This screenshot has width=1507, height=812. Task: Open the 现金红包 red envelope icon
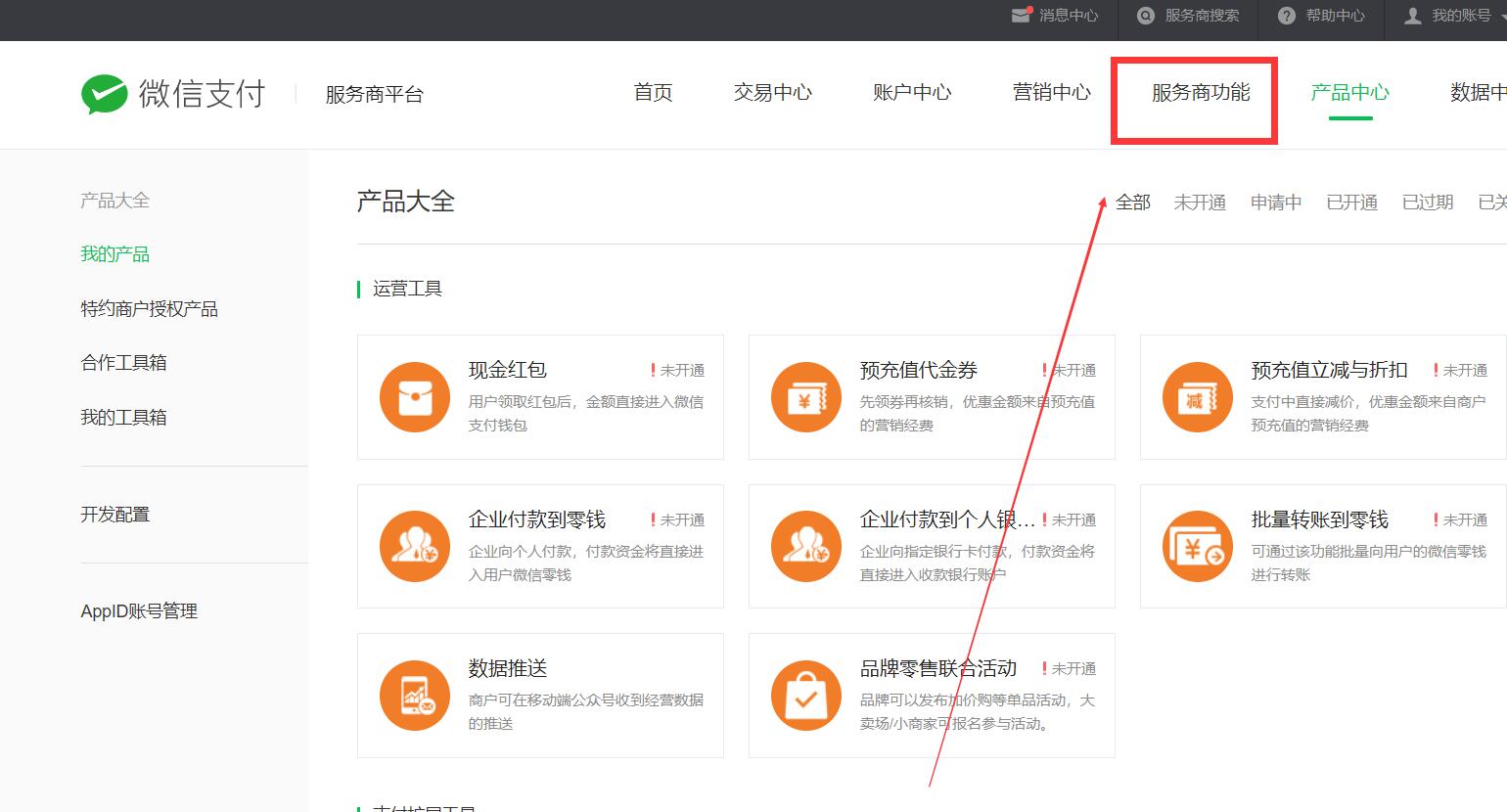point(415,397)
